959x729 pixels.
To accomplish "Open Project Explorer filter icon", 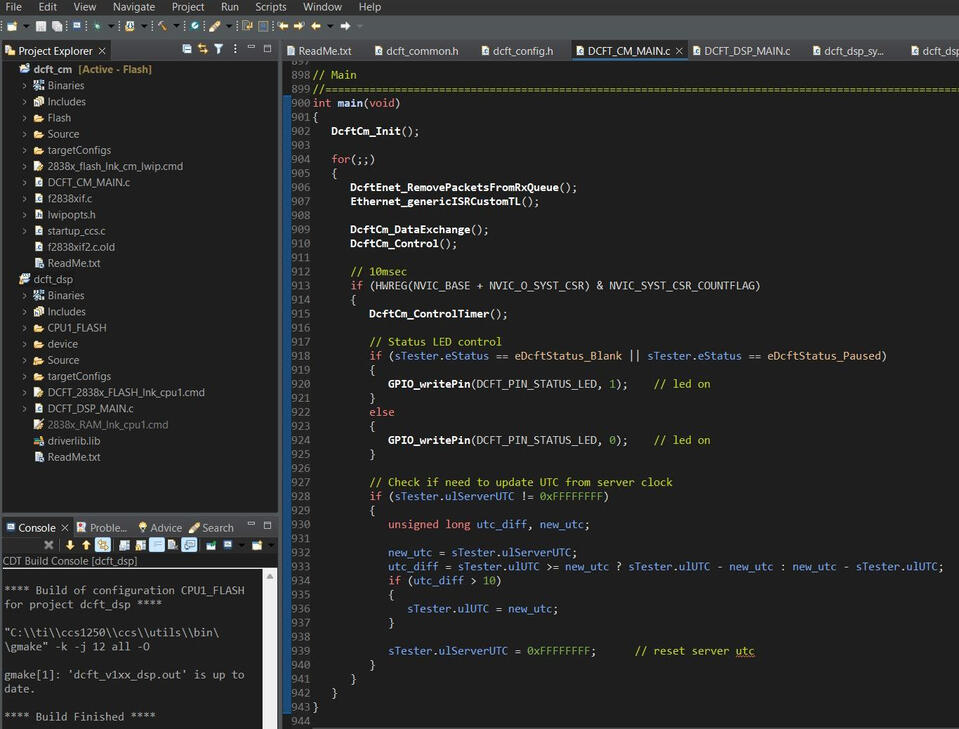I will [x=218, y=49].
